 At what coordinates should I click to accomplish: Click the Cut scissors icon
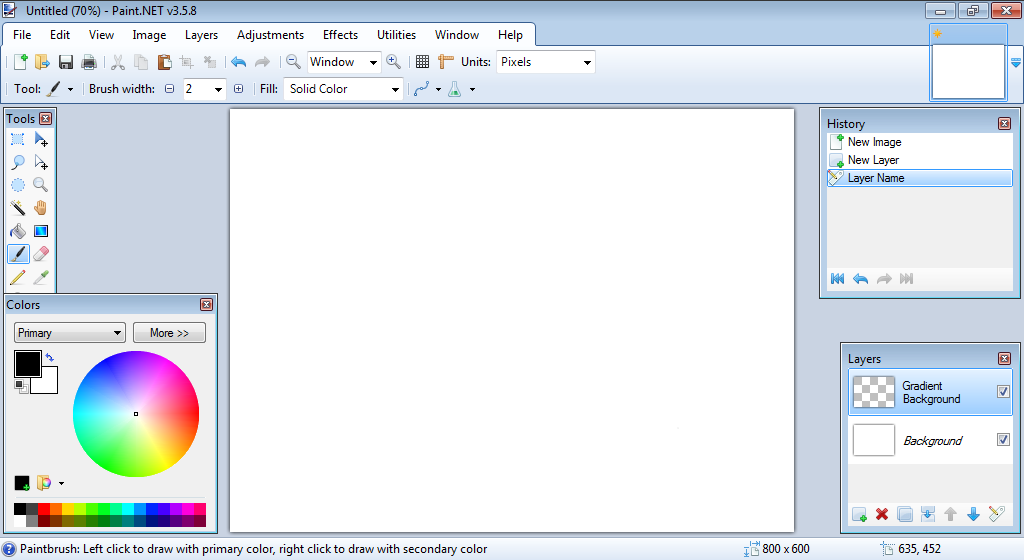pyautogui.click(x=118, y=62)
